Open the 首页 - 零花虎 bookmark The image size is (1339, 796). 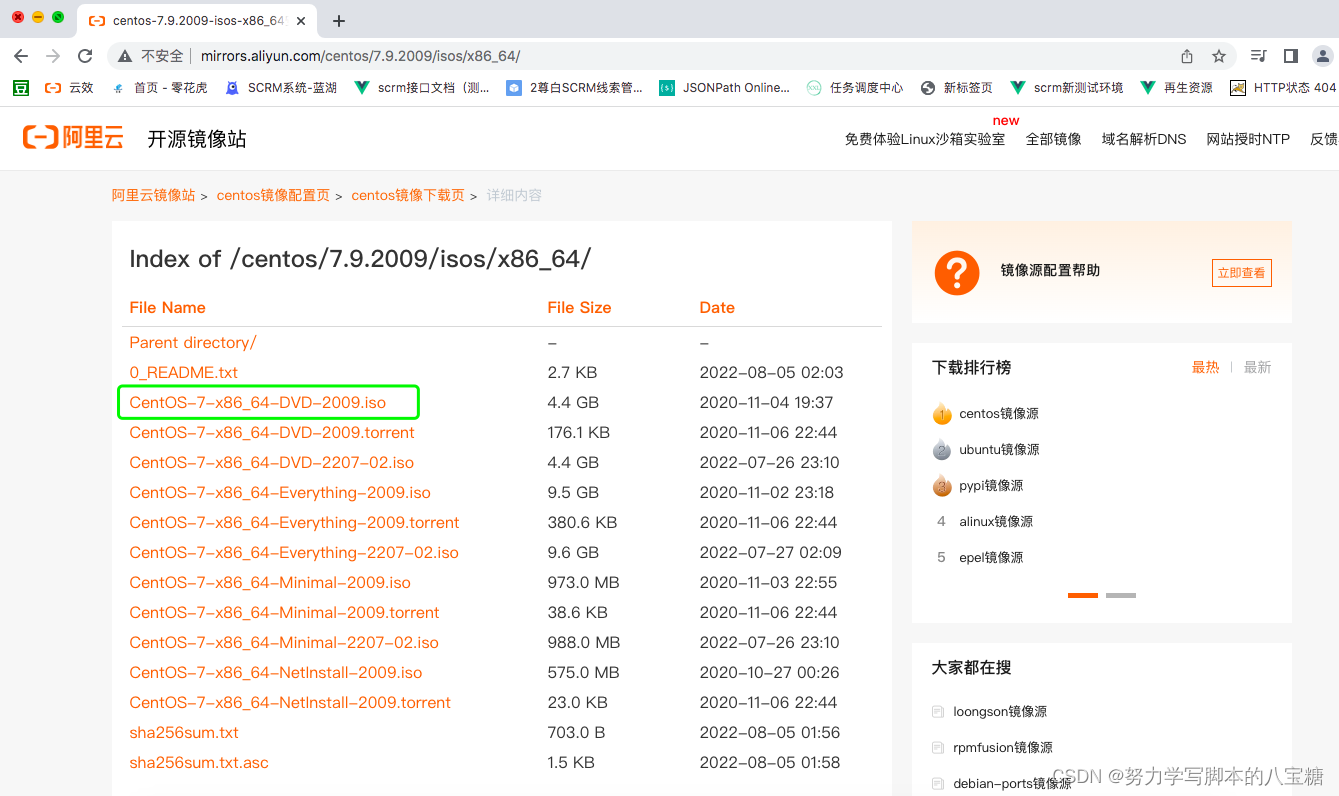click(160, 88)
